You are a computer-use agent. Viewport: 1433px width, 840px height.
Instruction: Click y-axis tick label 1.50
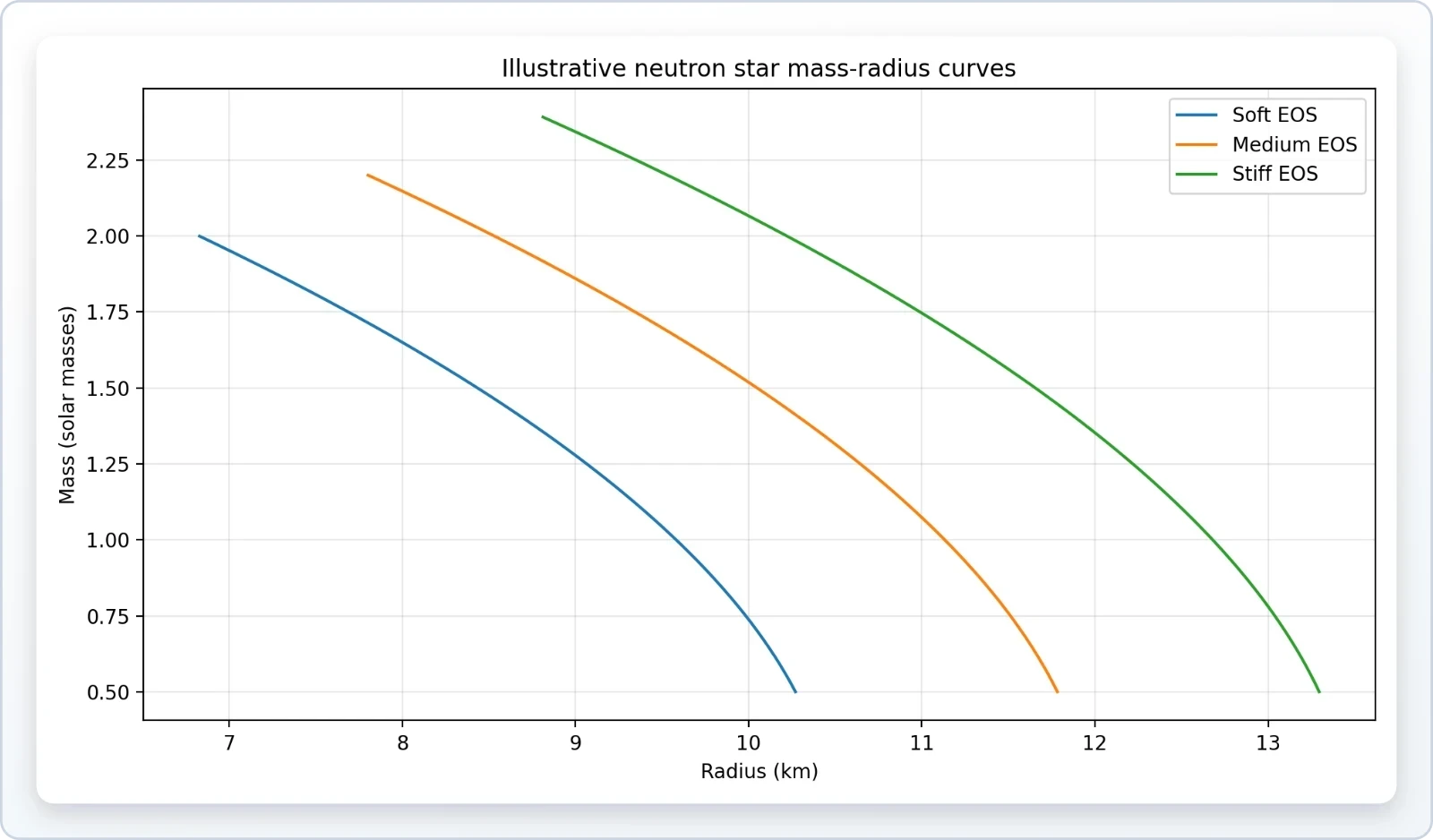click(x=108, y=388)
